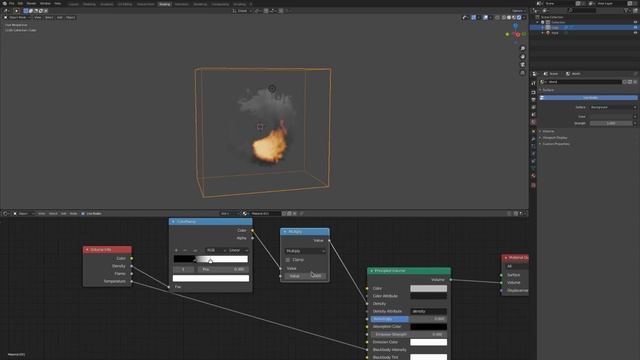
Task: Select material preview shading icon
Action: coord(514,18)
